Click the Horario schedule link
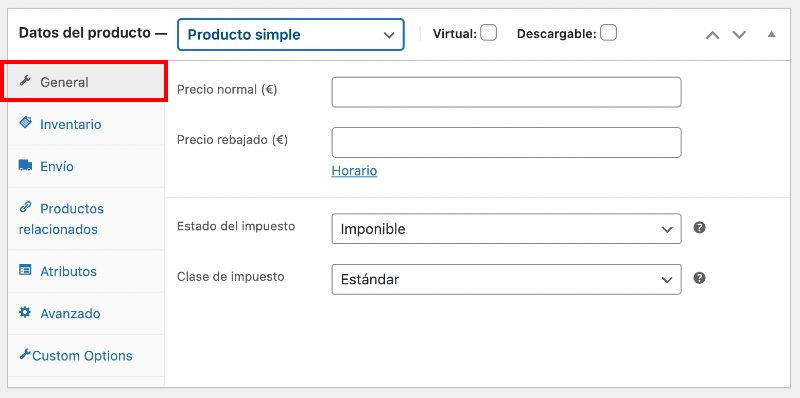800x398 pixels. (x=354, y=170)
